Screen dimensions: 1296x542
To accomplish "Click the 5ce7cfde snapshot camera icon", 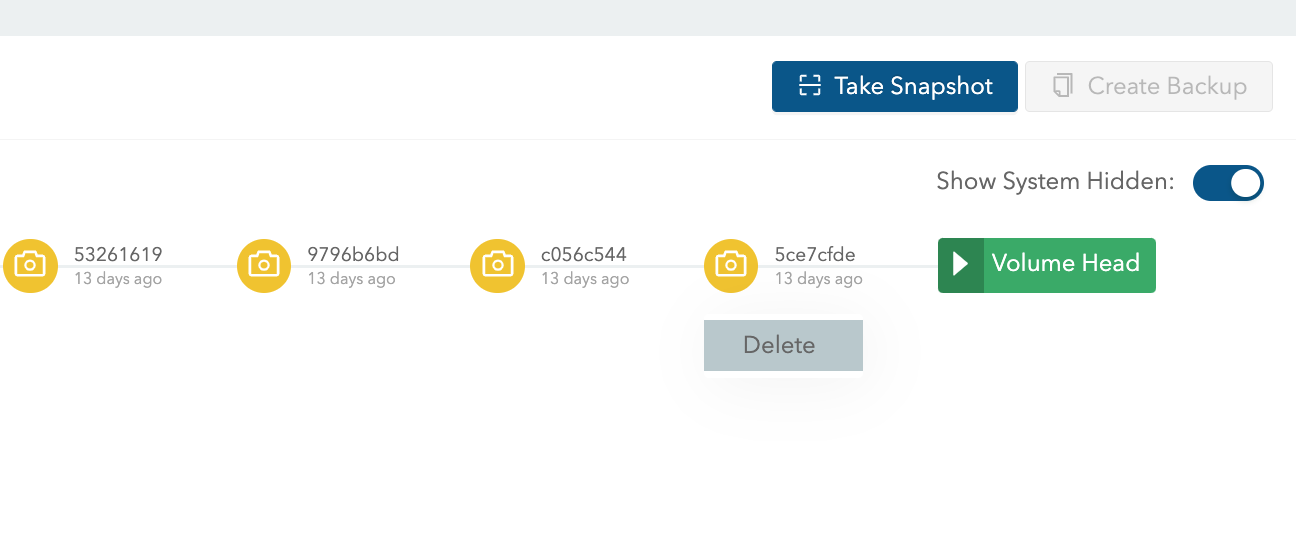I will pos(731,265).
